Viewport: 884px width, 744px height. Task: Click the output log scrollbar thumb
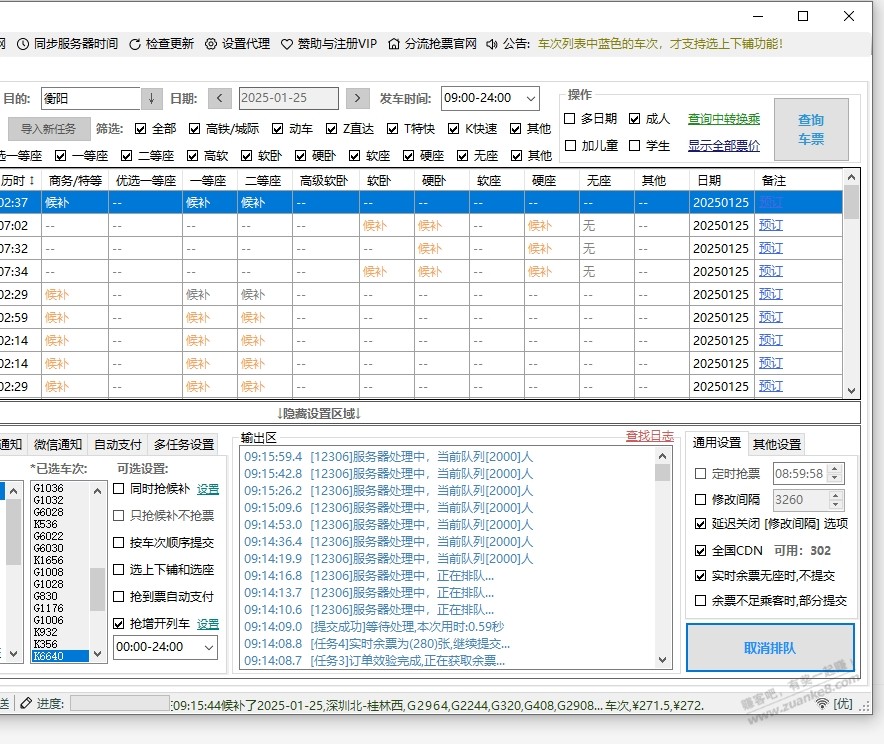[x=662, y=472]
